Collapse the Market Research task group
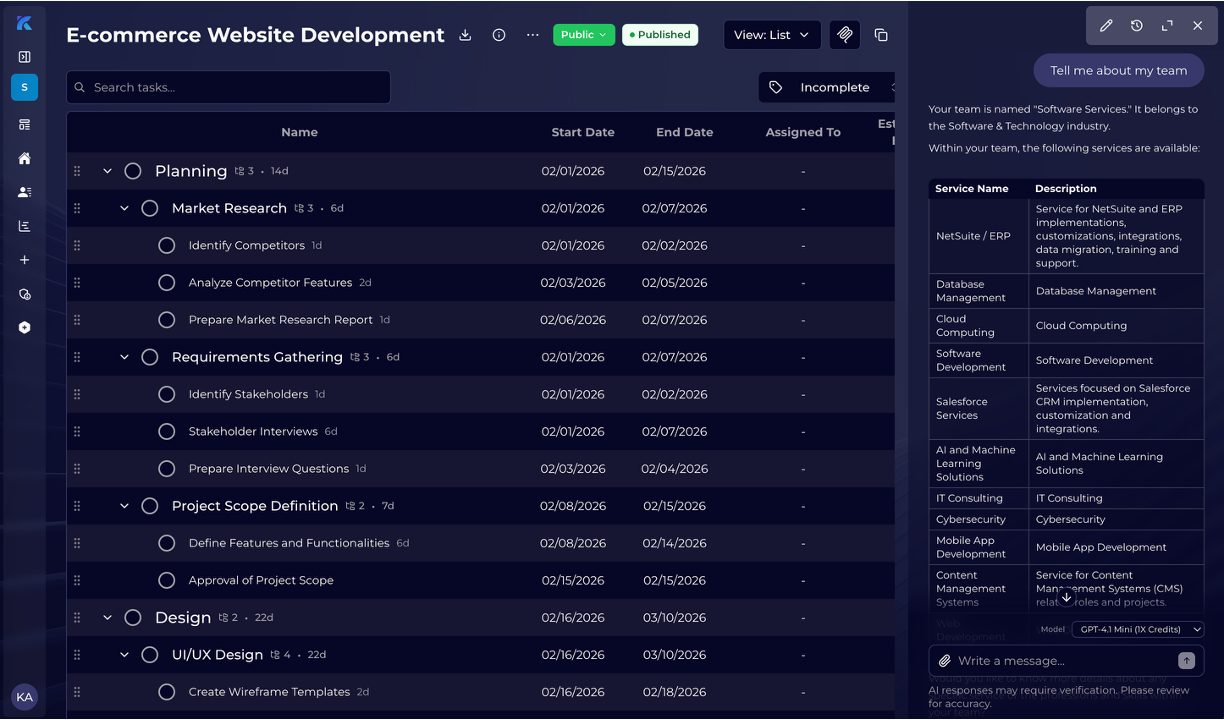Image resolution: width=1224 pixels, height=720 pixels. point(124,208)
